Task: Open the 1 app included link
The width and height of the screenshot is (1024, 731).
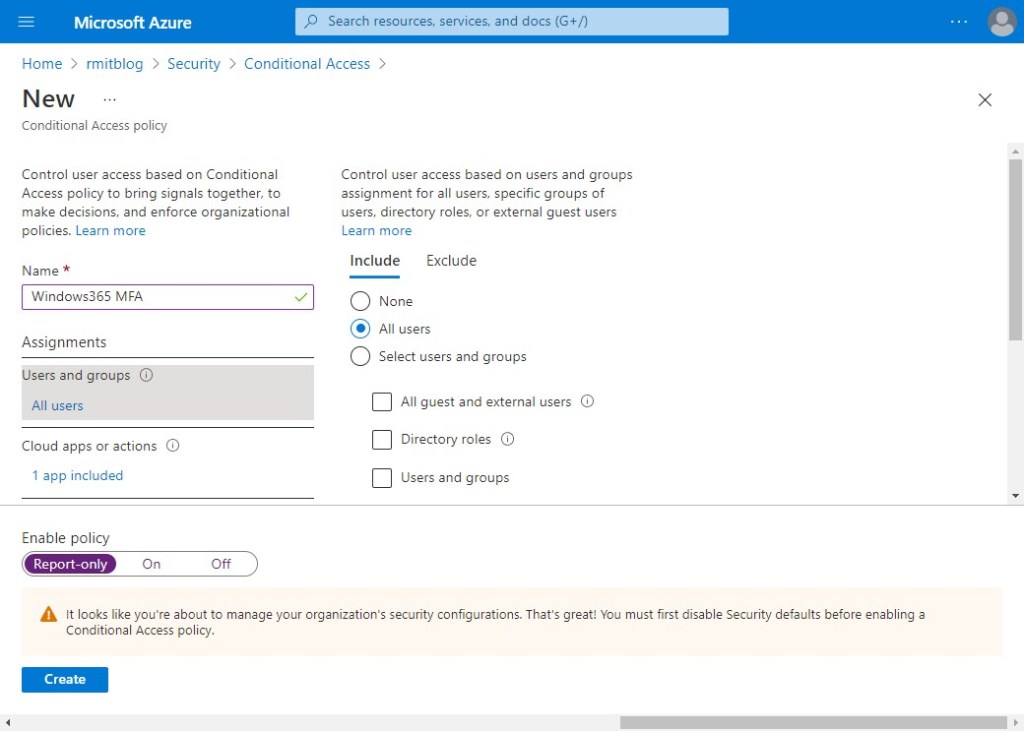Action: click(x=77, y=476)
